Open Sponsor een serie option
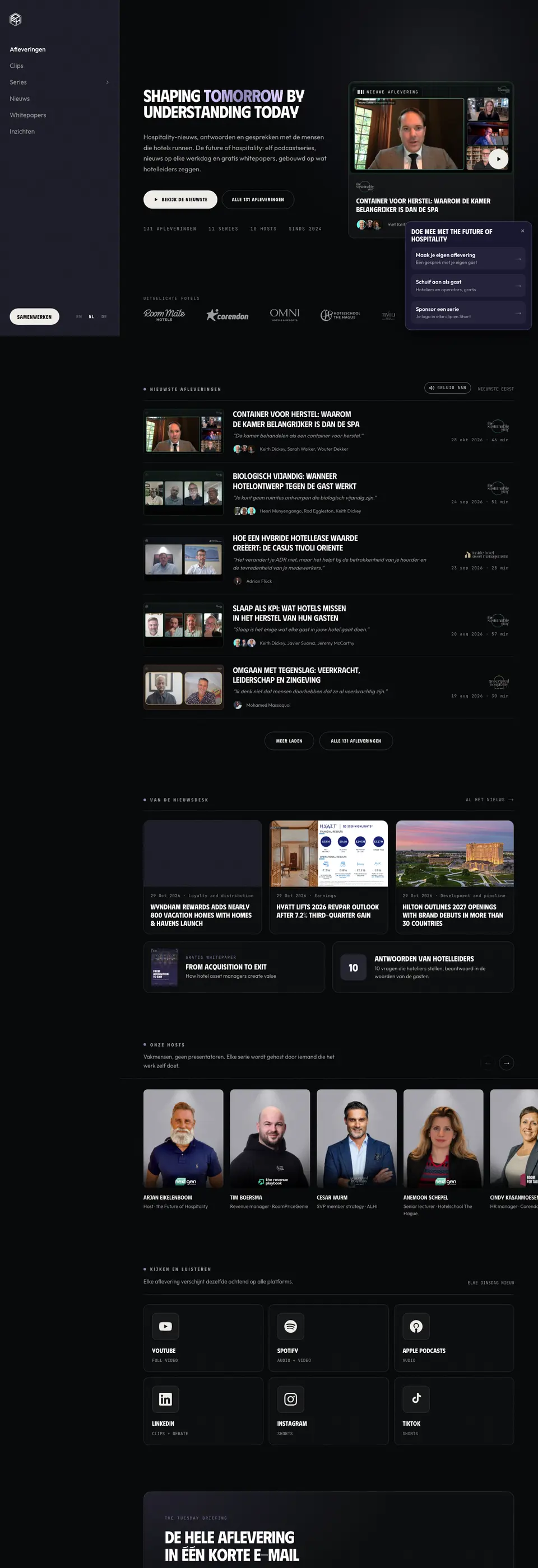 (468, 313)
